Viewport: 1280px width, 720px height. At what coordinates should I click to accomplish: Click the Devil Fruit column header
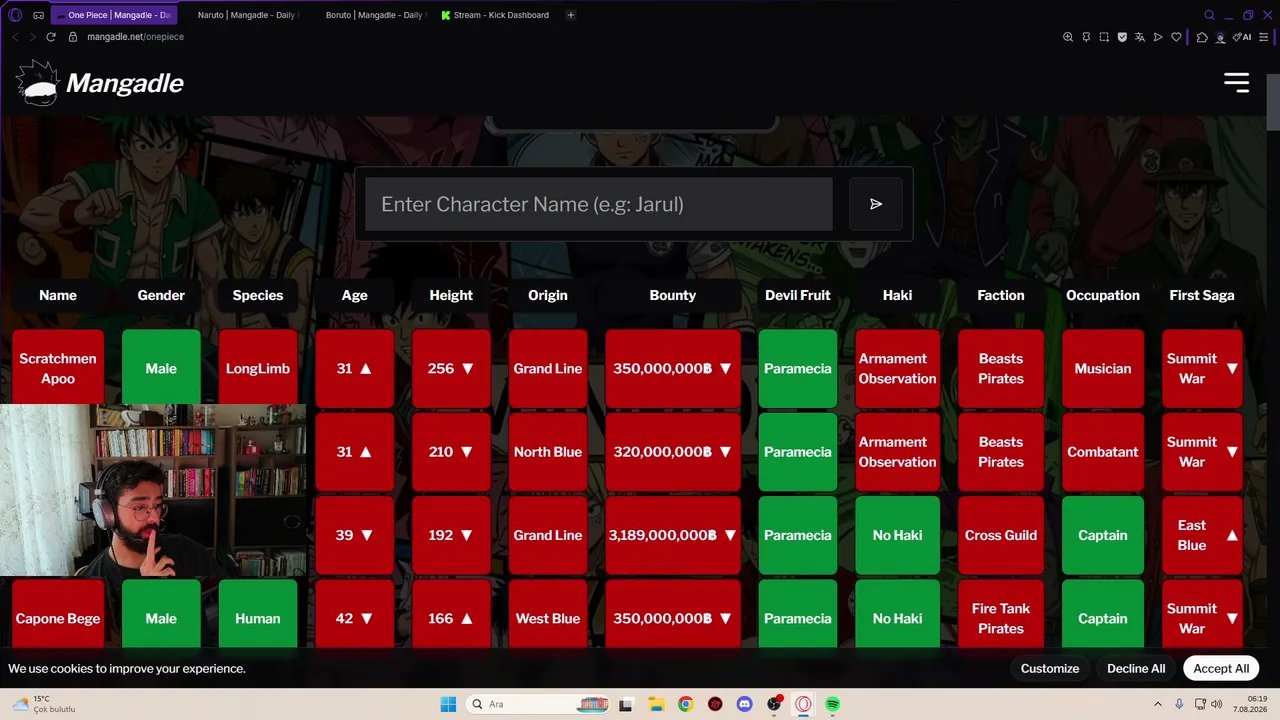797,295
